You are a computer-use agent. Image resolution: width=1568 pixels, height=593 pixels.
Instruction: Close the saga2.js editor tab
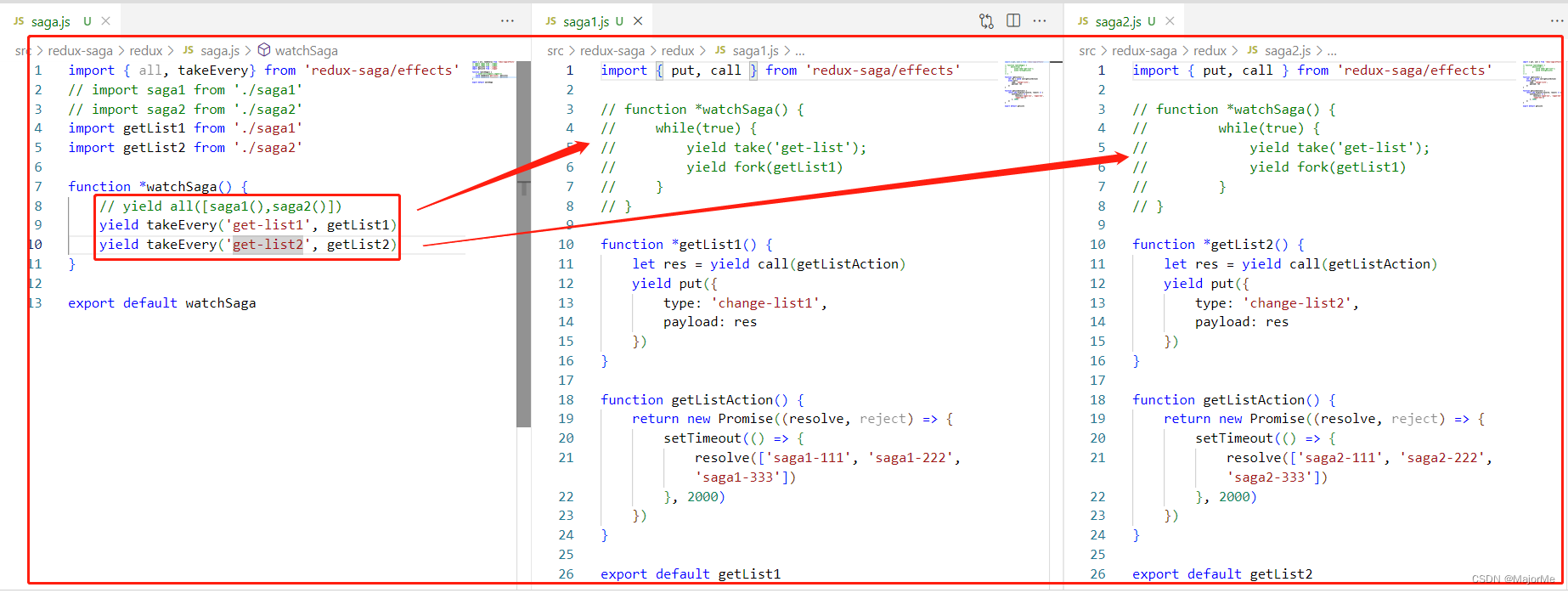(1170, 21)
